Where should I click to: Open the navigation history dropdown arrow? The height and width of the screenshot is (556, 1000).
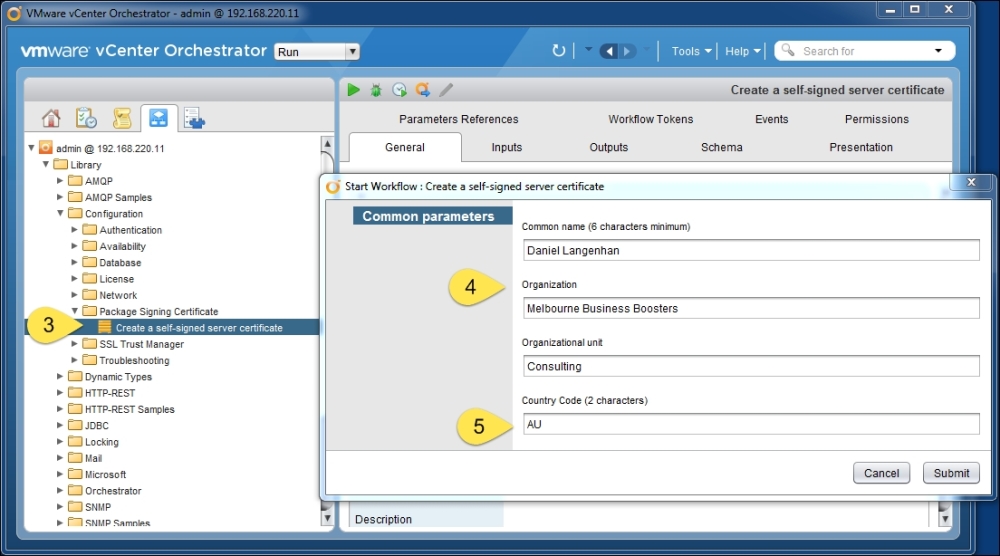click(588, 49)
